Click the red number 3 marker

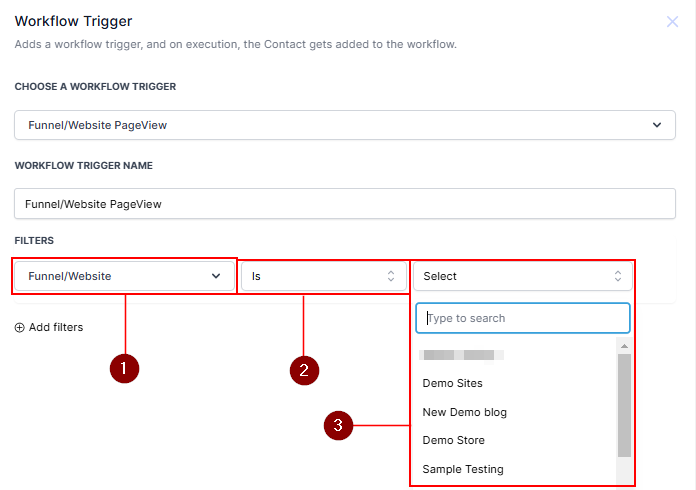click(339, 426)
